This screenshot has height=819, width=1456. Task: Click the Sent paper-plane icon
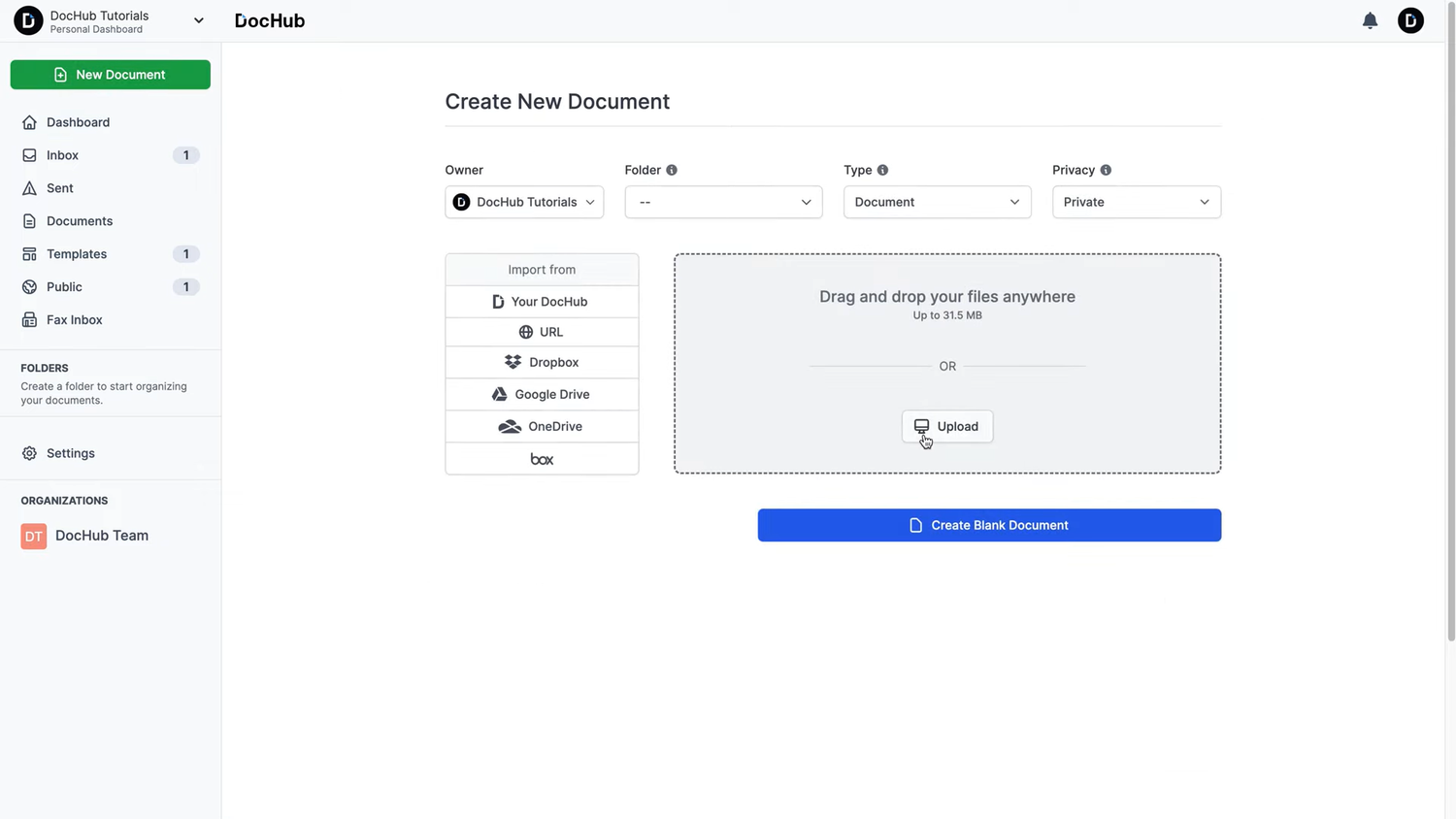coord(29,188)
